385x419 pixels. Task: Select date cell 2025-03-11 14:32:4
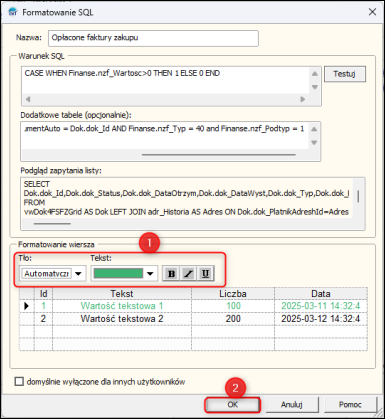point(321,306)
